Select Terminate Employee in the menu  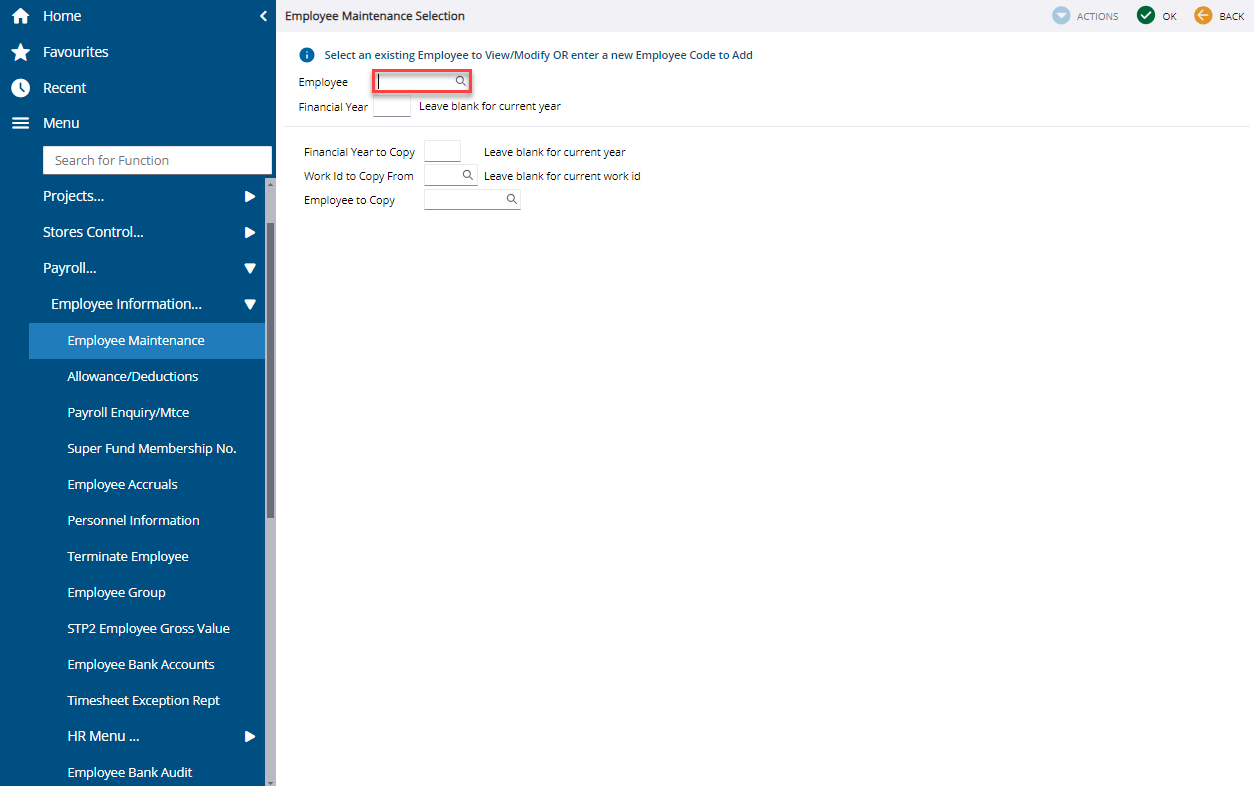[x=128, y=556]
